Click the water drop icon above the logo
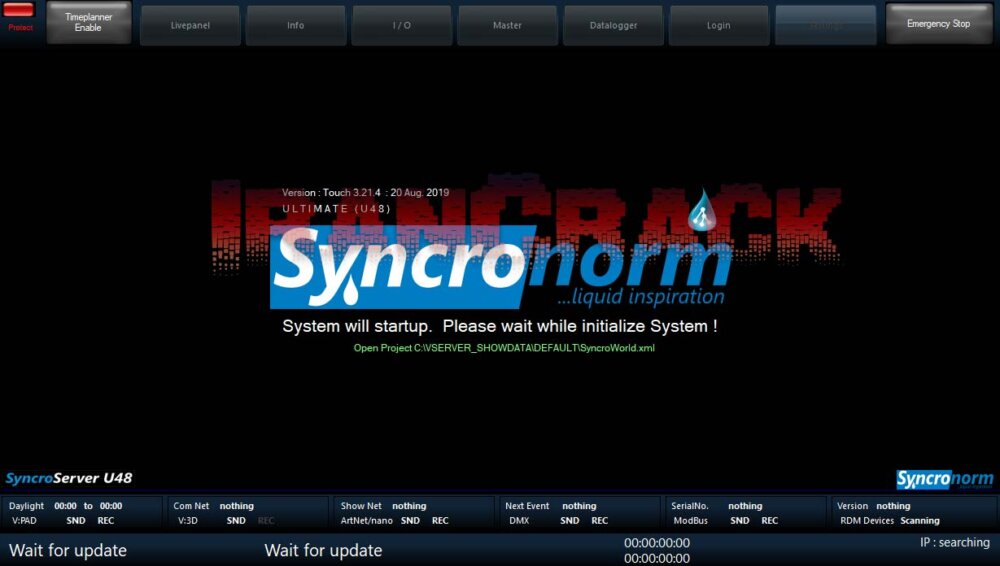 tap(702, 210)
